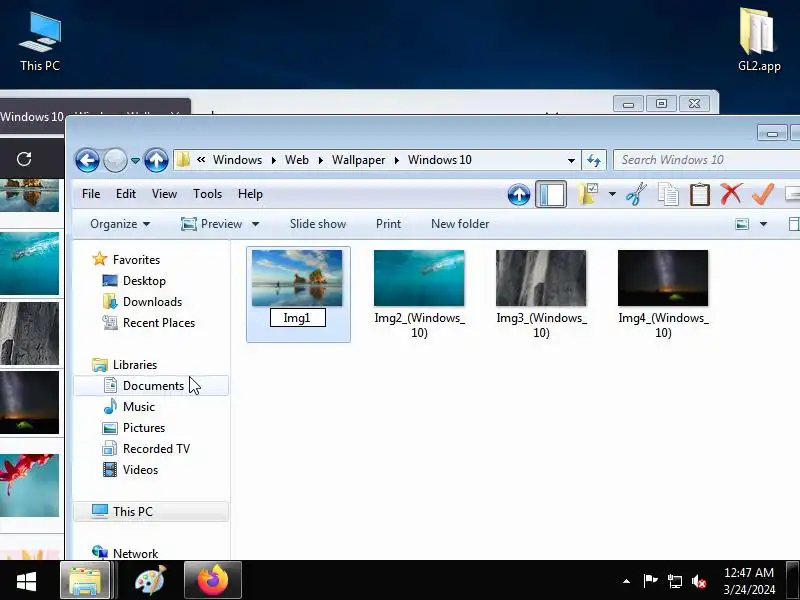
Task: Open the Documents library
Action: pos(152,386)
